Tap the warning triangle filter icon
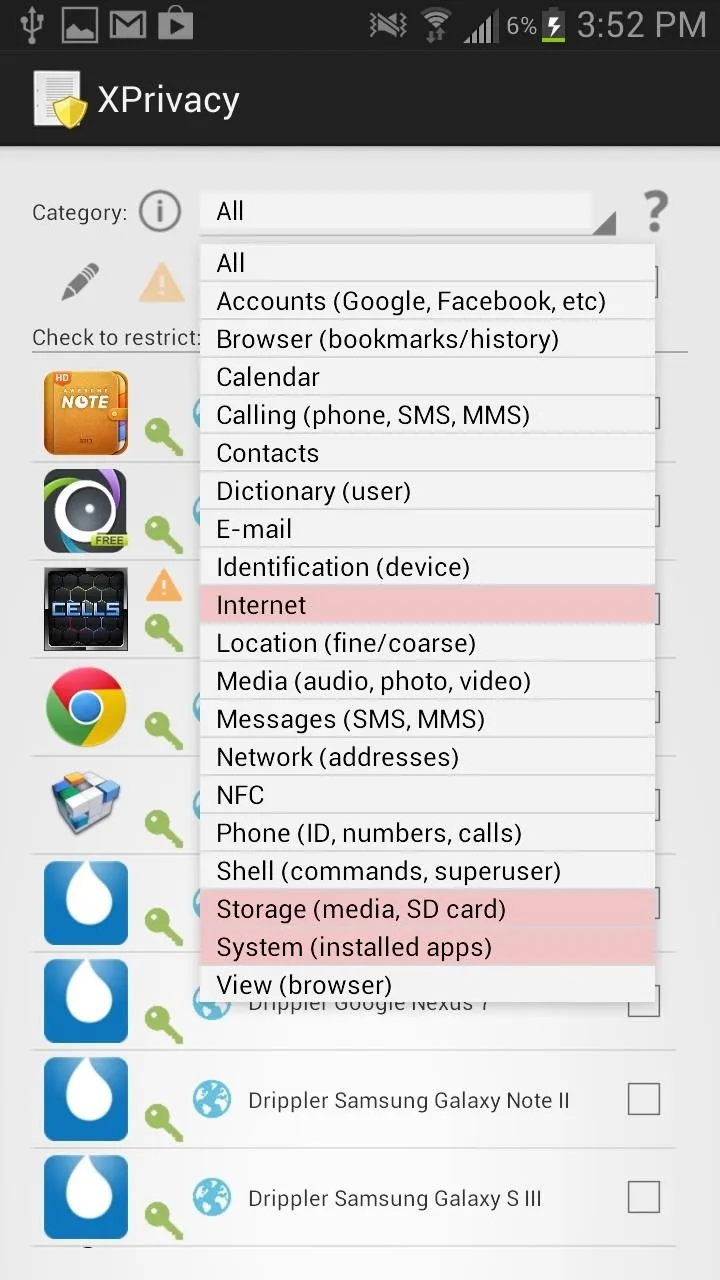The image size is (720, 1280). 161,282
